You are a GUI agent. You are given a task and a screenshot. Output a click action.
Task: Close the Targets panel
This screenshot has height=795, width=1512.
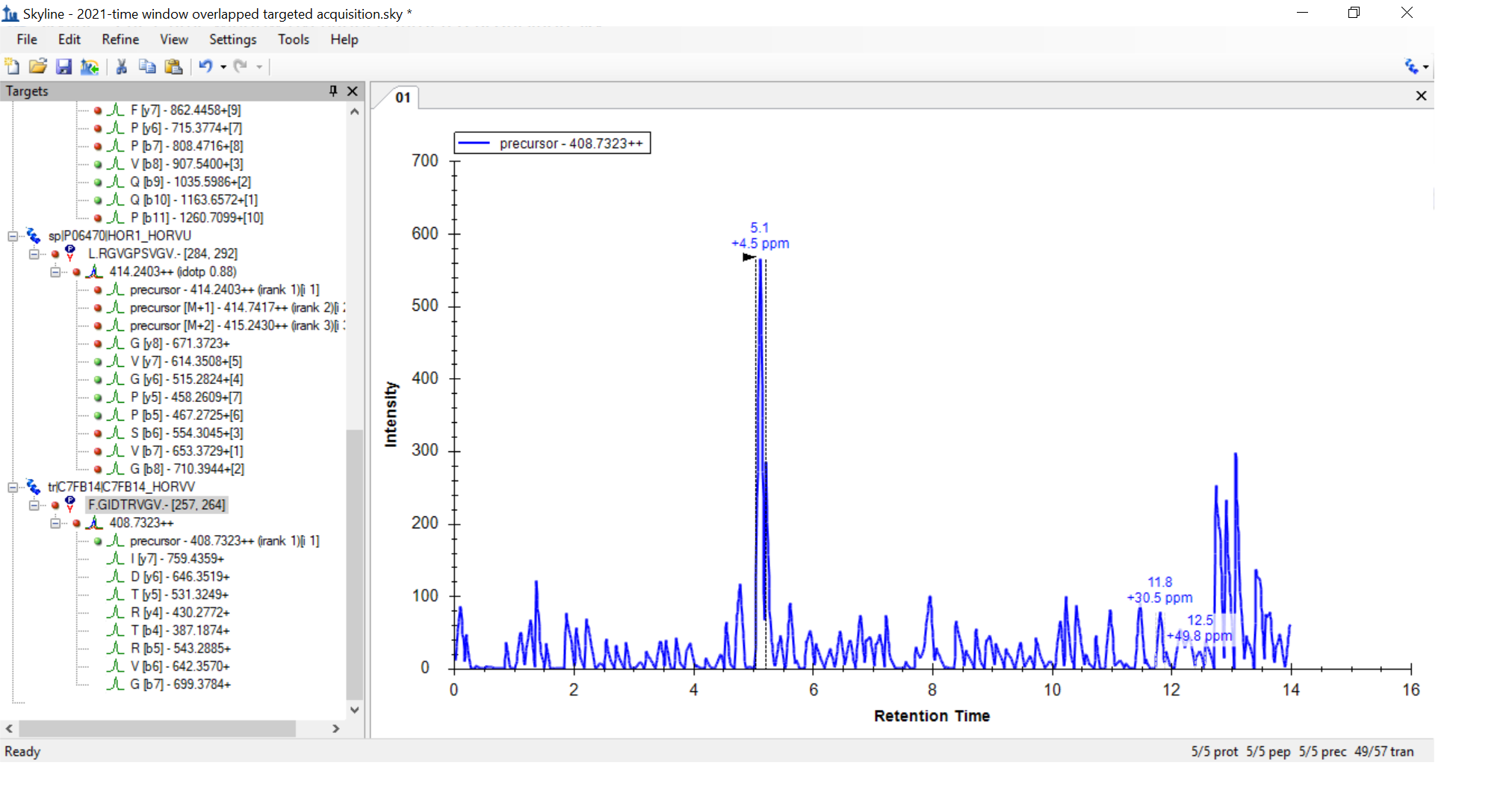[x=353, y=90]
